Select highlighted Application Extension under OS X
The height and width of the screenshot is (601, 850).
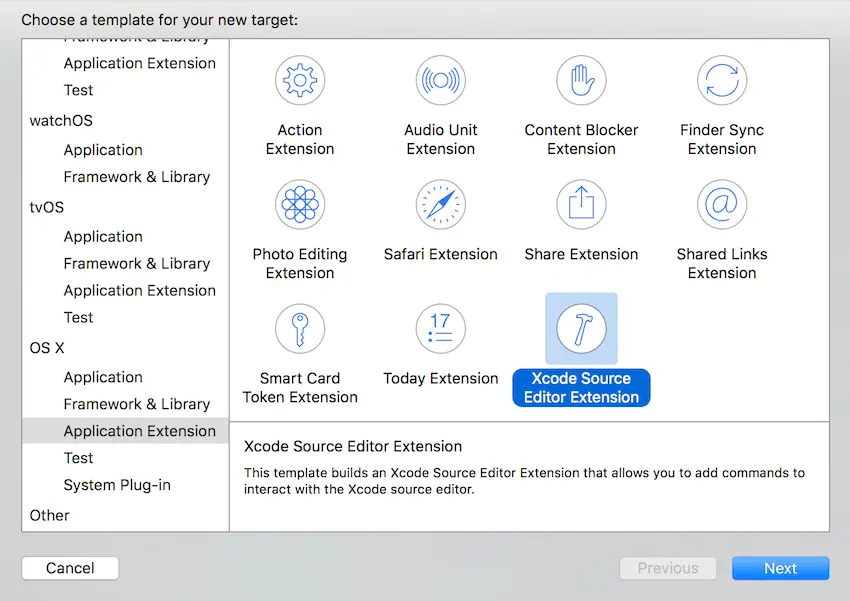click(125, 431)
